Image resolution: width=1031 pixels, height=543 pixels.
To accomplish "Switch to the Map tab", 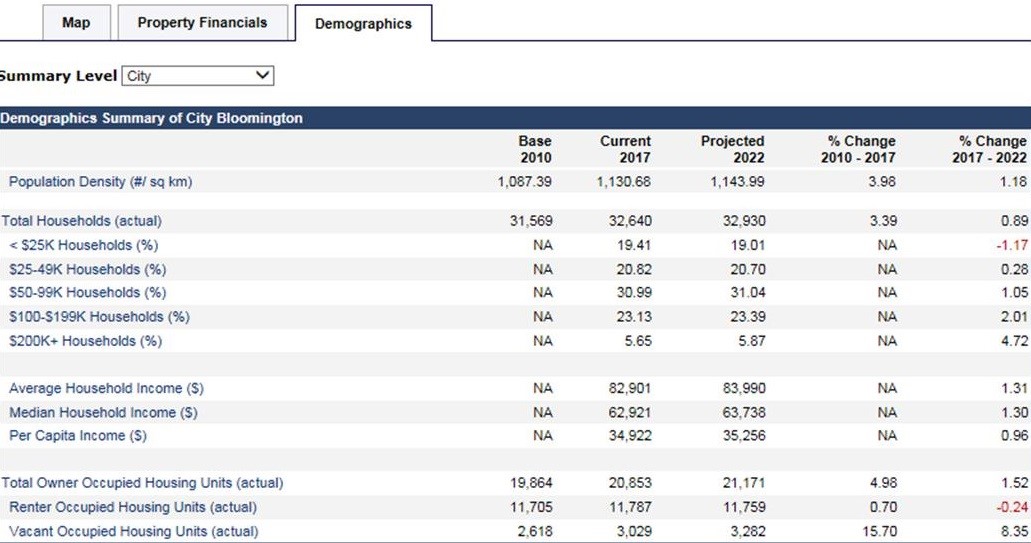I will (x=76, y=23).
